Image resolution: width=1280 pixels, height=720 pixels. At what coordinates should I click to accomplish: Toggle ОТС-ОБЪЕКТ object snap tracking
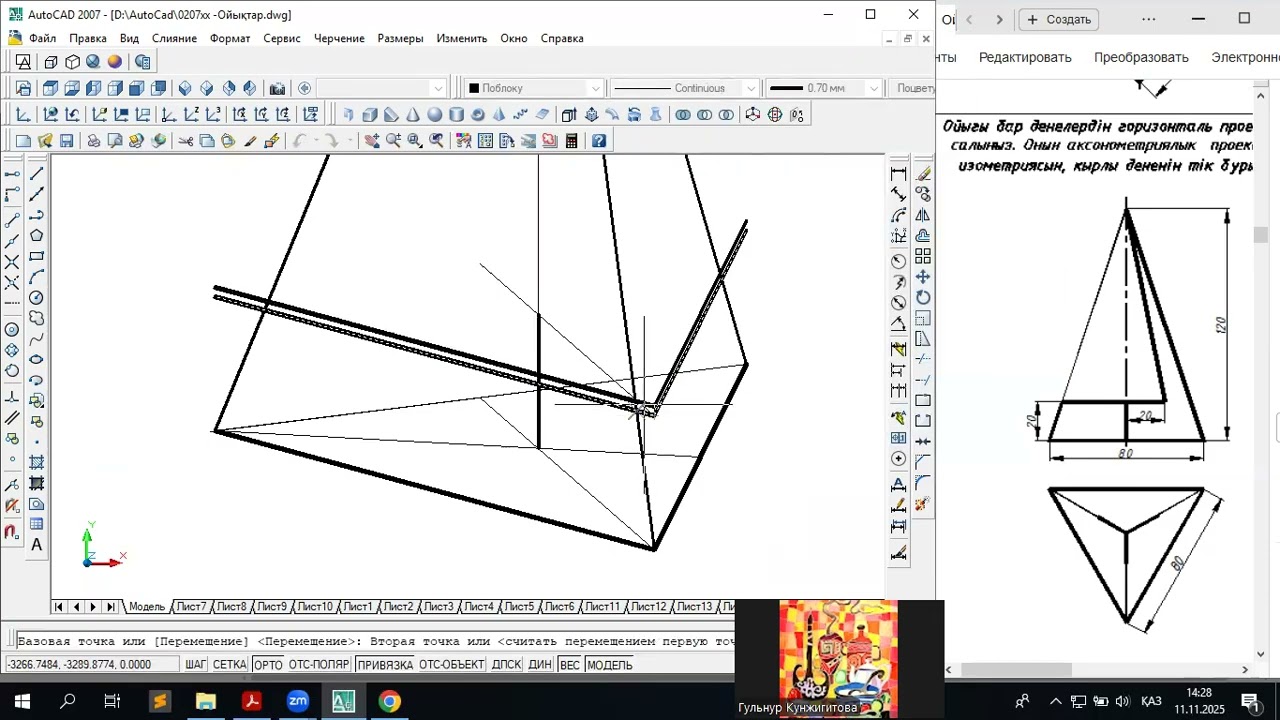[452, 665]
